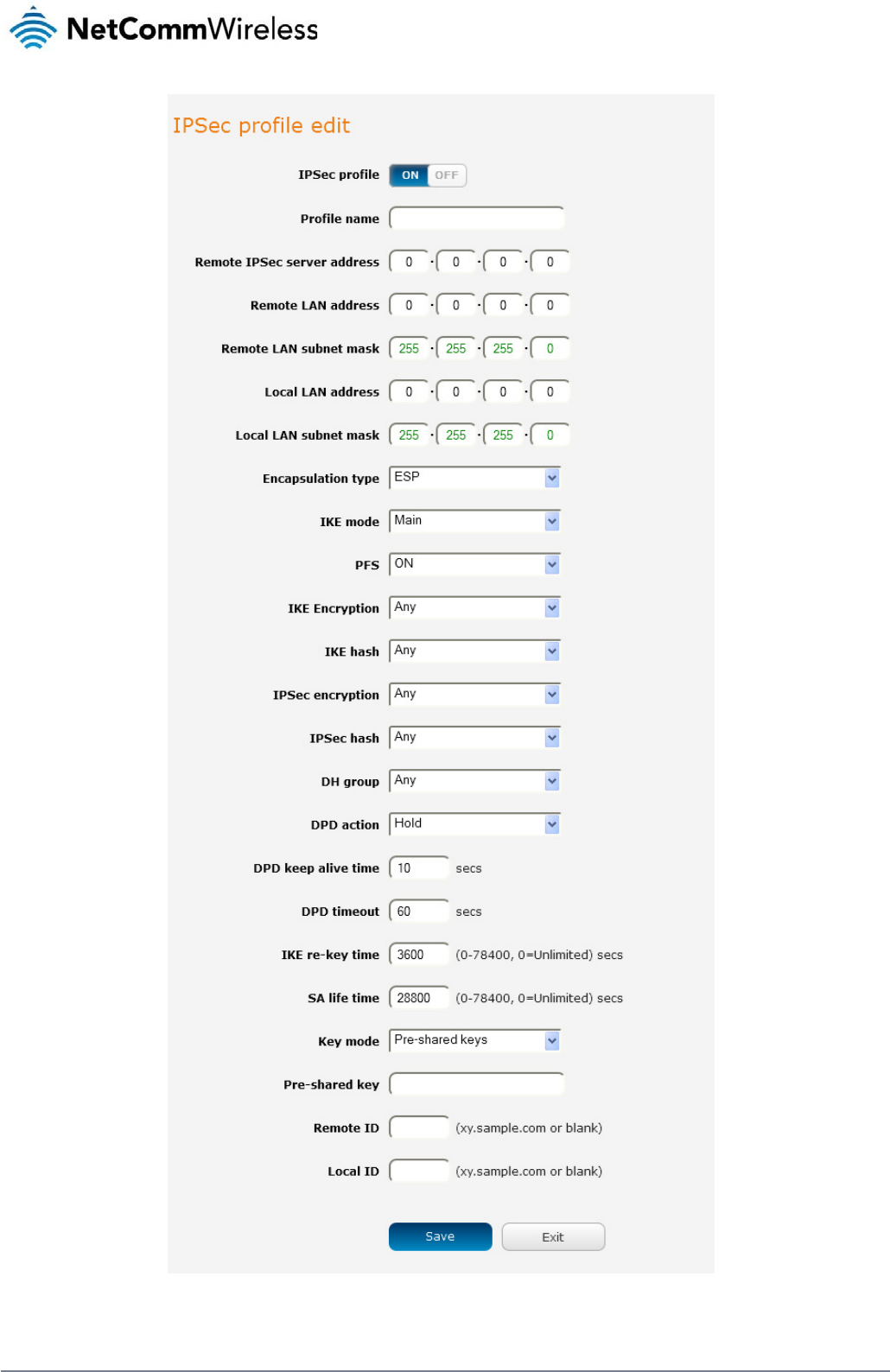
Task: Expand the IKE Encryption dropdown
Action: (474, 607)
